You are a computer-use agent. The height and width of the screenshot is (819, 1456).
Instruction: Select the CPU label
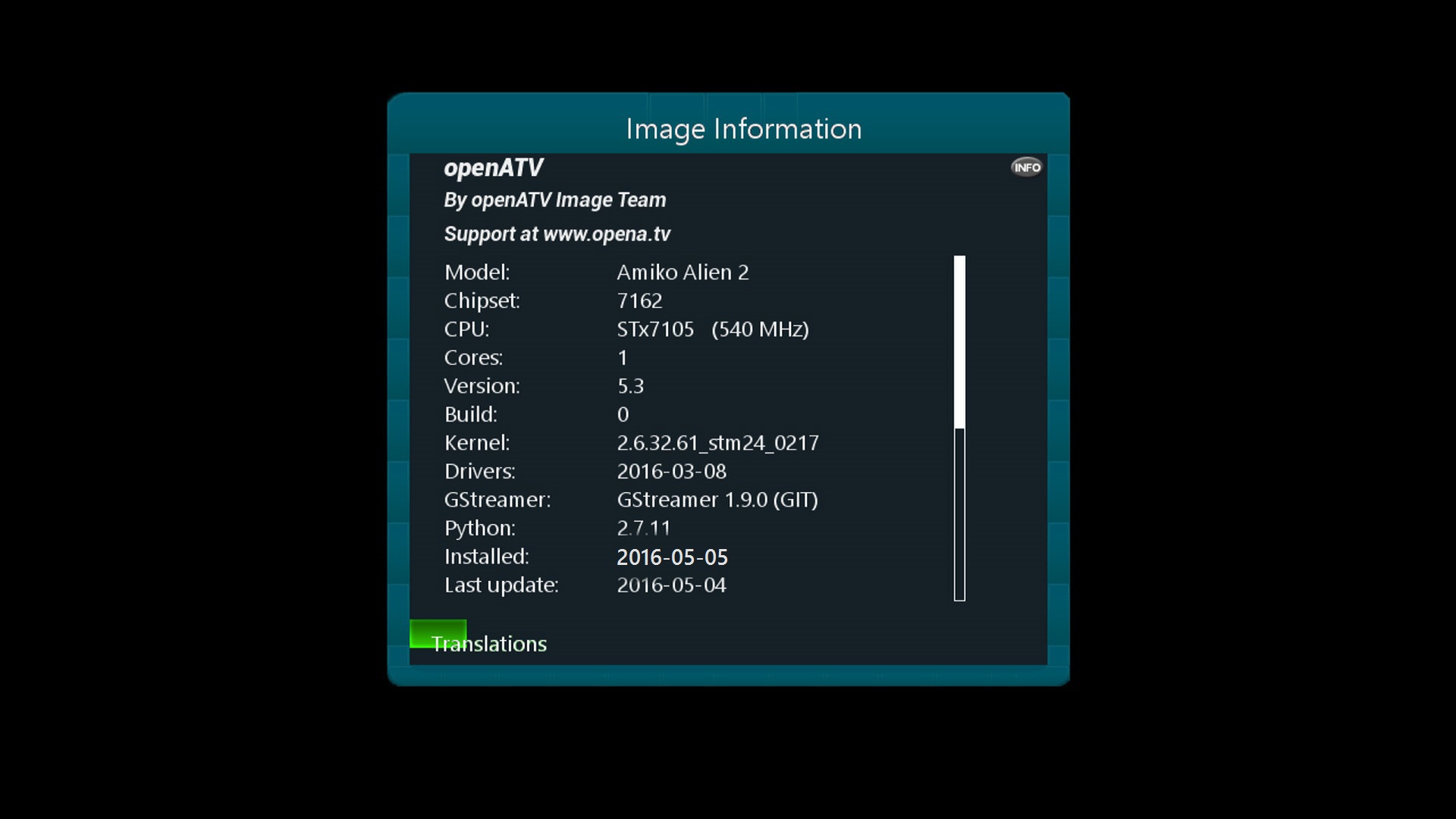(x=466, y=329)
